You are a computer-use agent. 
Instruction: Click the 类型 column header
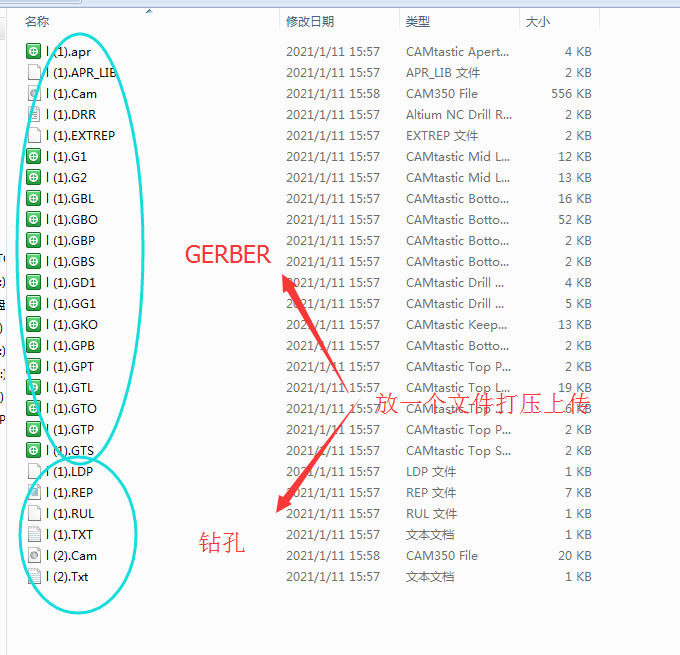click(x=418, y=21)
